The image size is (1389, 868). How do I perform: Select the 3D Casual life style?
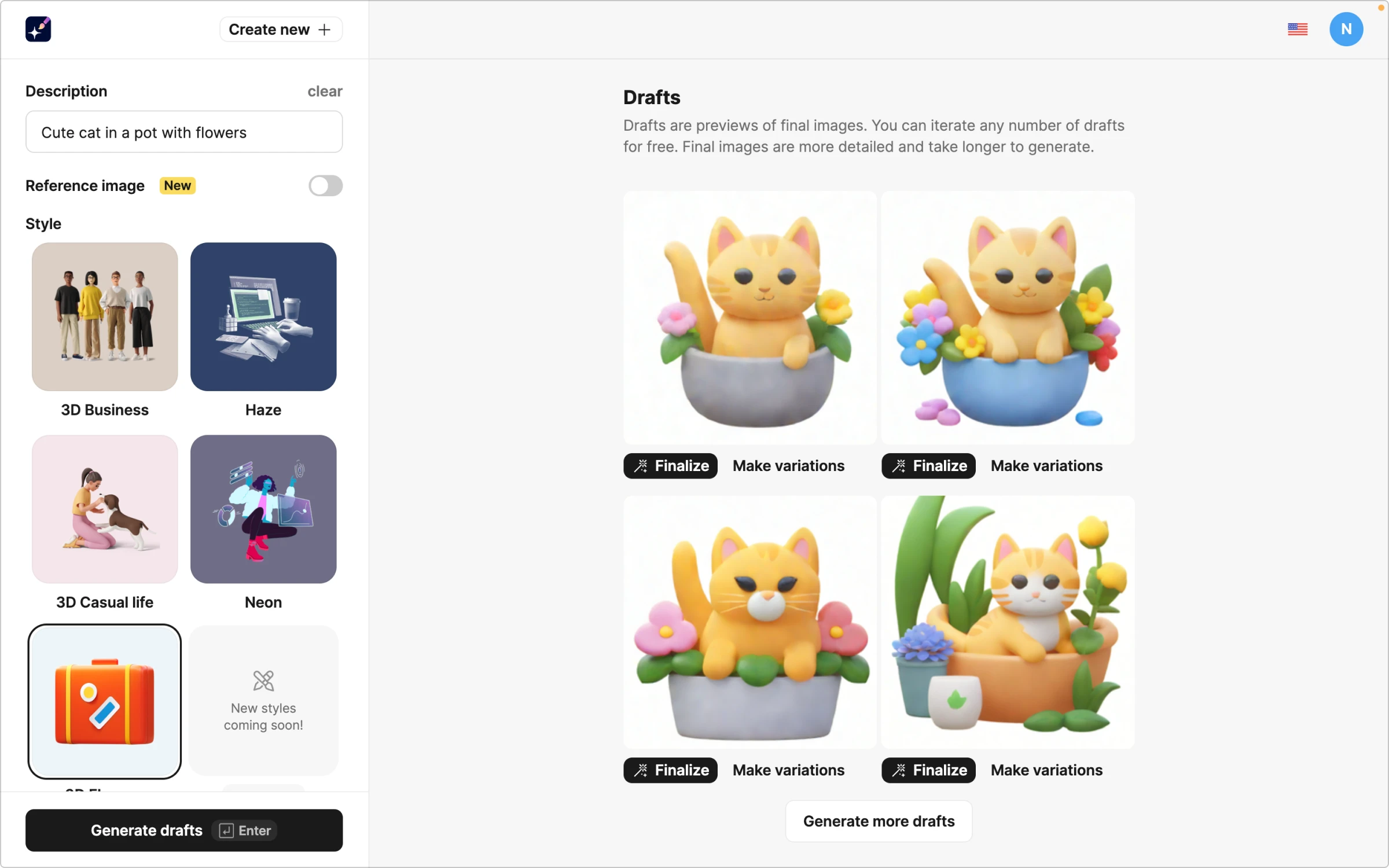(104, 509)
